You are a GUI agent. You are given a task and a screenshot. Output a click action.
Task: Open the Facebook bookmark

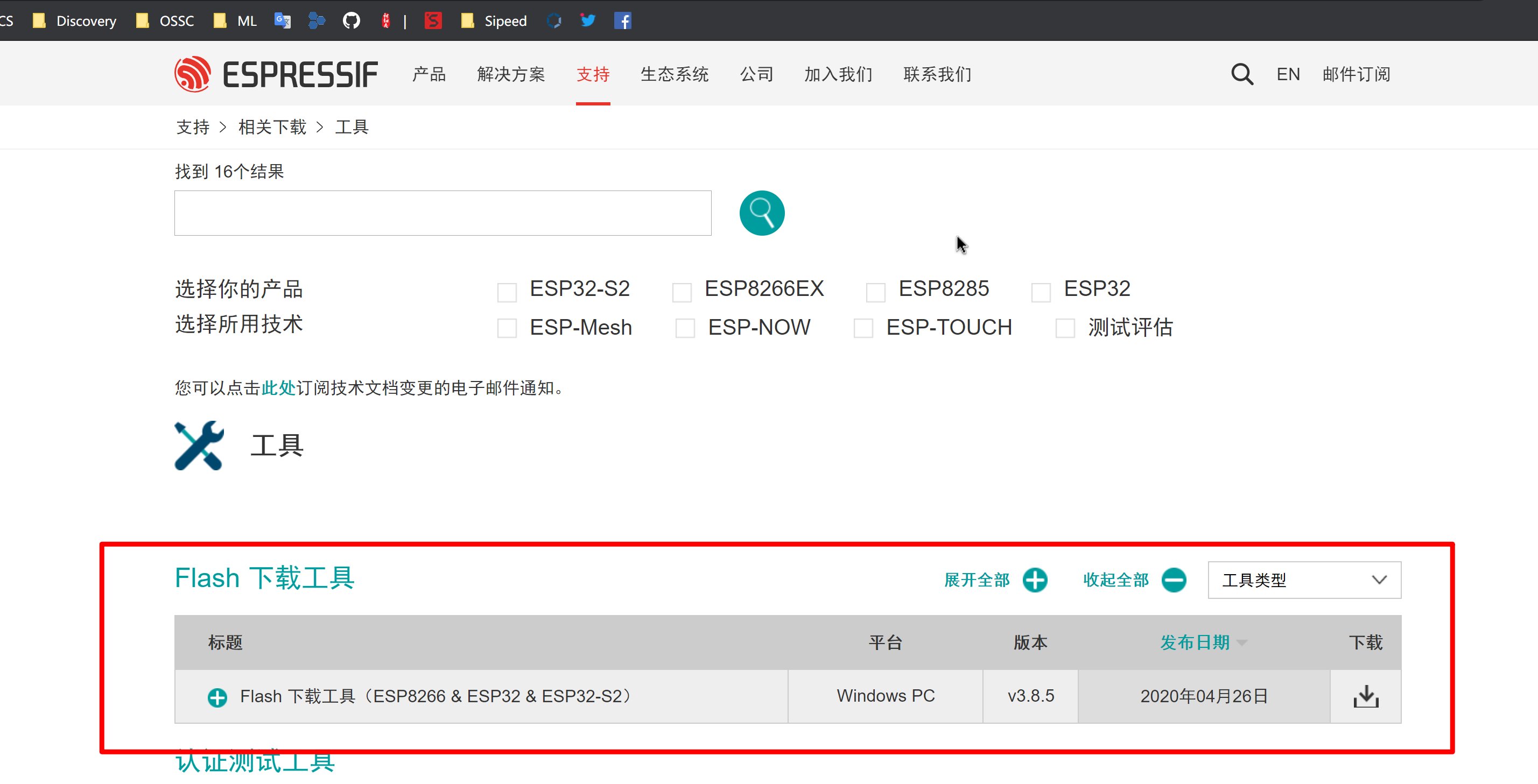click(x=622, y=21)
